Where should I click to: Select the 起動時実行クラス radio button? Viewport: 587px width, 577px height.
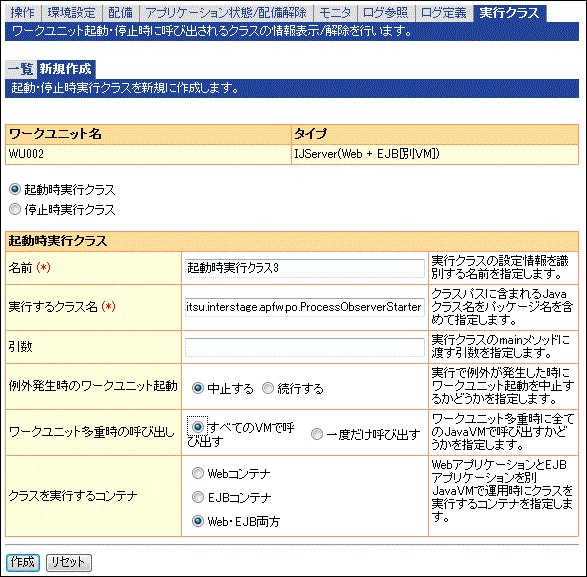[15, 189]
